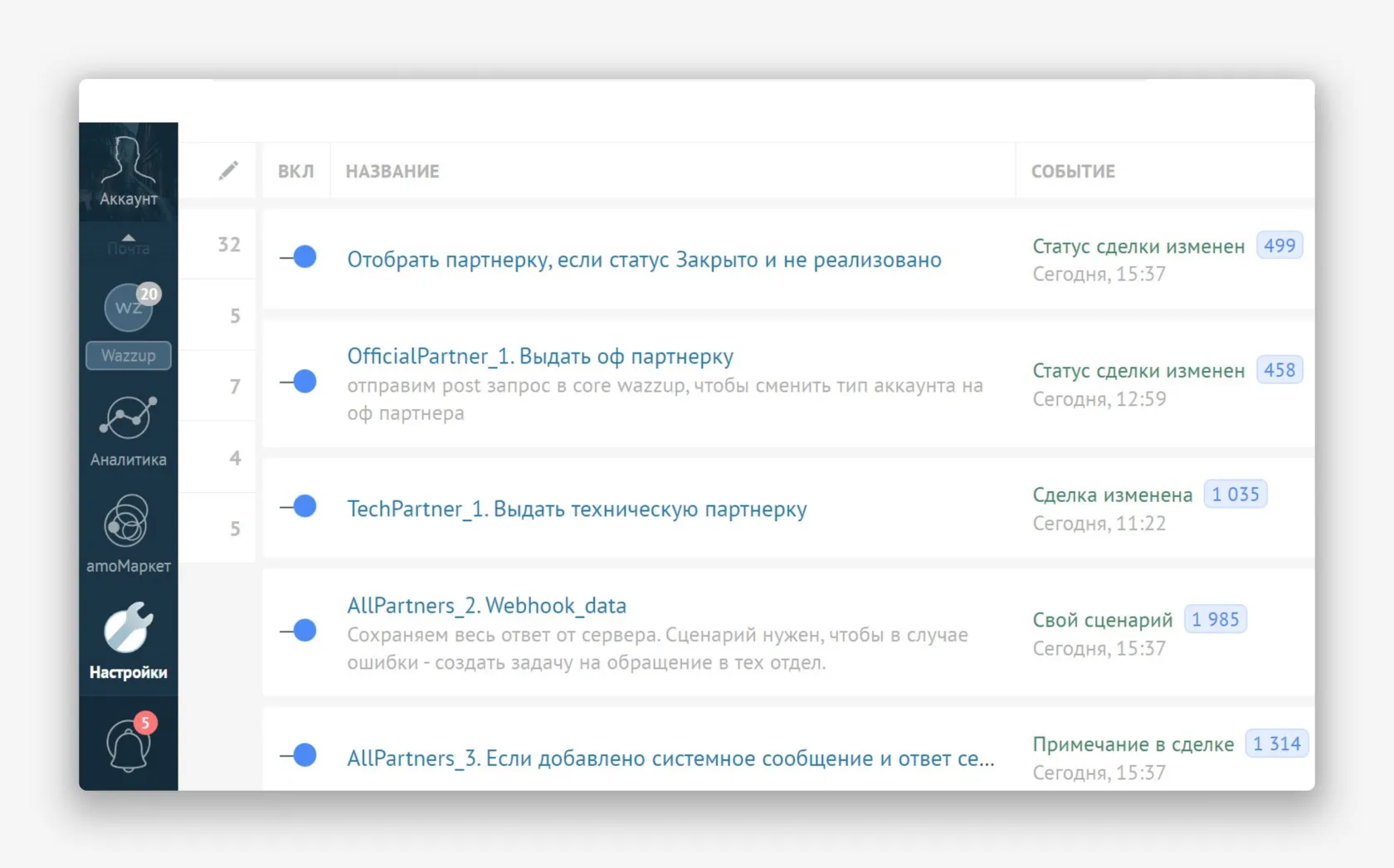Sort by the НАЗВАНИЕ column header
This screenshot has width=1394, height=868.
[392, 172]
